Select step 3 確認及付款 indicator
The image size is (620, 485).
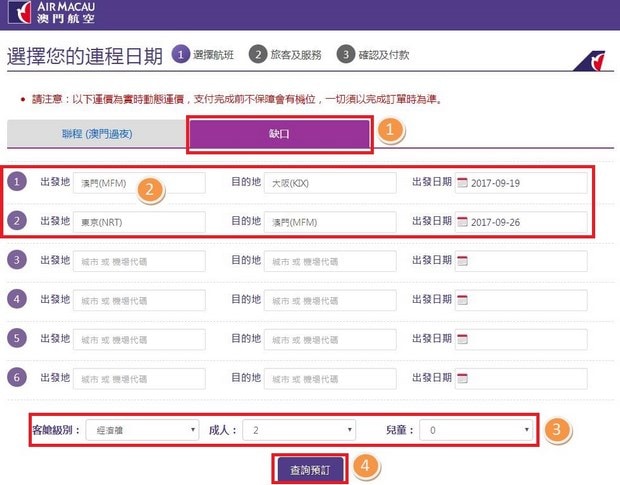[373, 55]
